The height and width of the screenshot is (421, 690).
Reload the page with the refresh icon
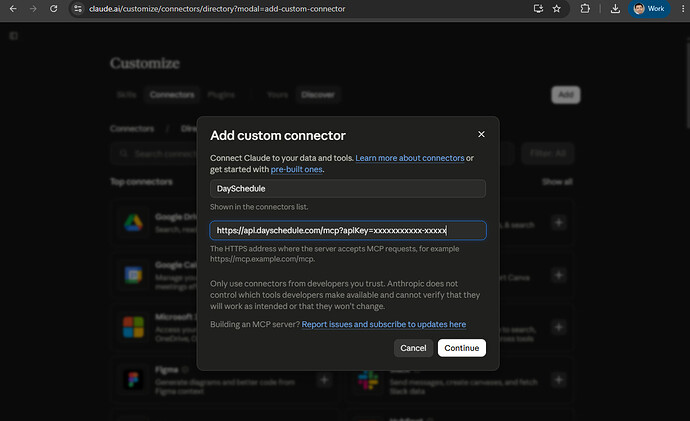pos(54,9)
